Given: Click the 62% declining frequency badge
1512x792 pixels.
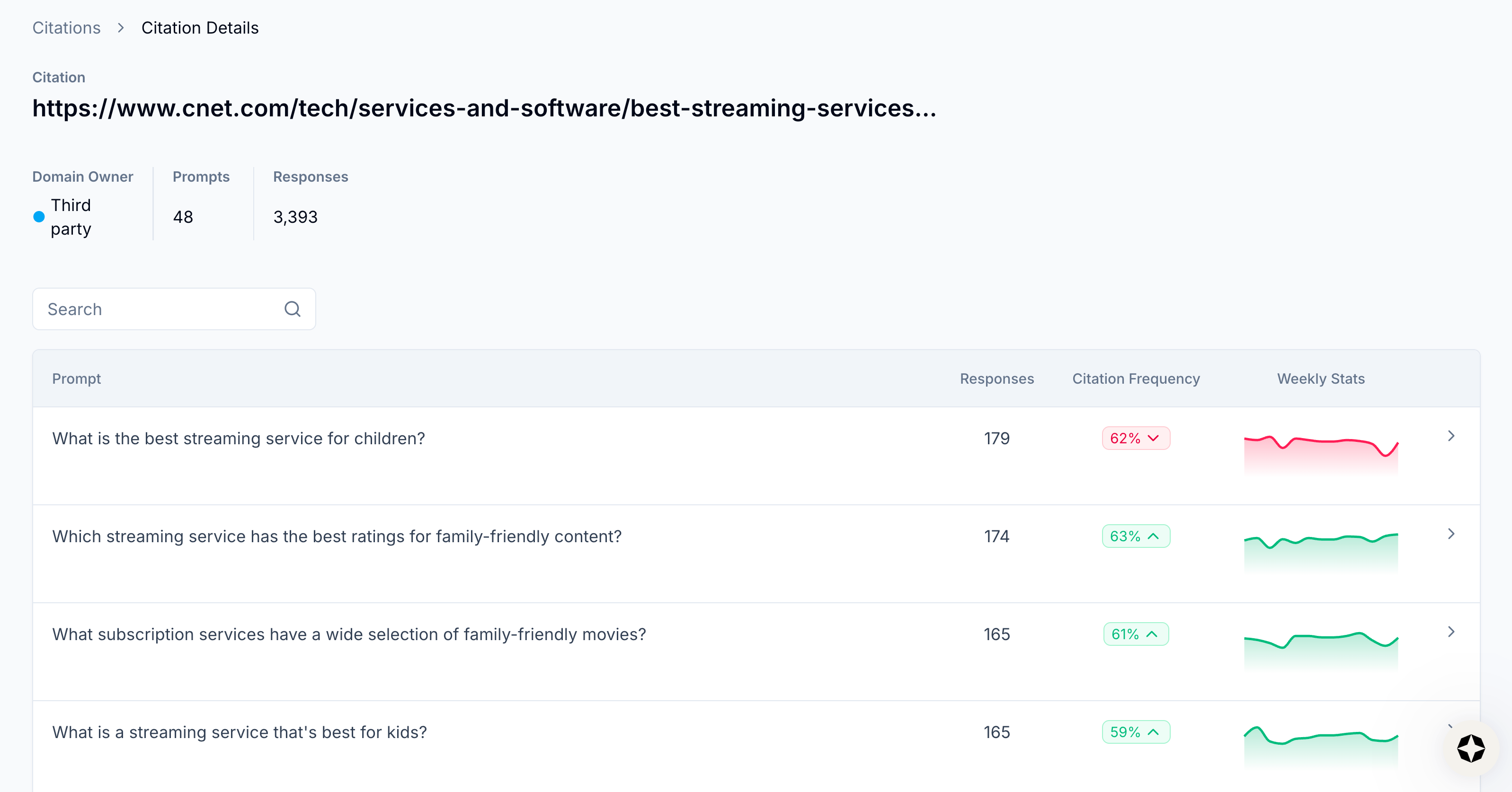Looking at the screenshot, I should coord(1135,438).
